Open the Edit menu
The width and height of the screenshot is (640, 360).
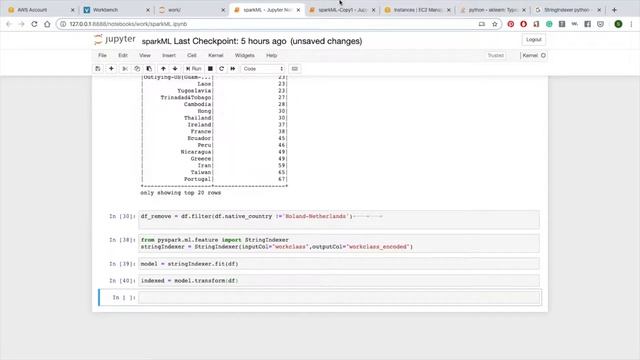tap(123, 56)
